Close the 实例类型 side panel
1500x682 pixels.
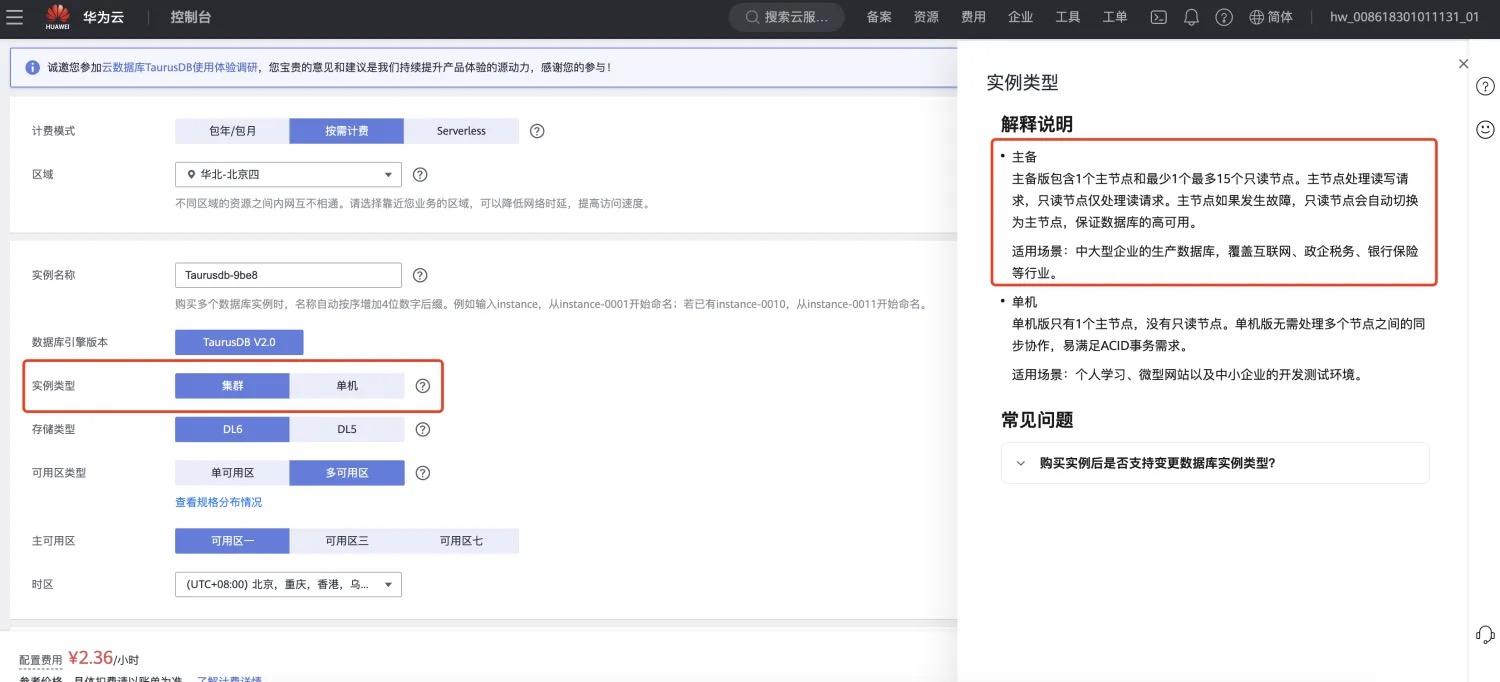point(1463,63)
